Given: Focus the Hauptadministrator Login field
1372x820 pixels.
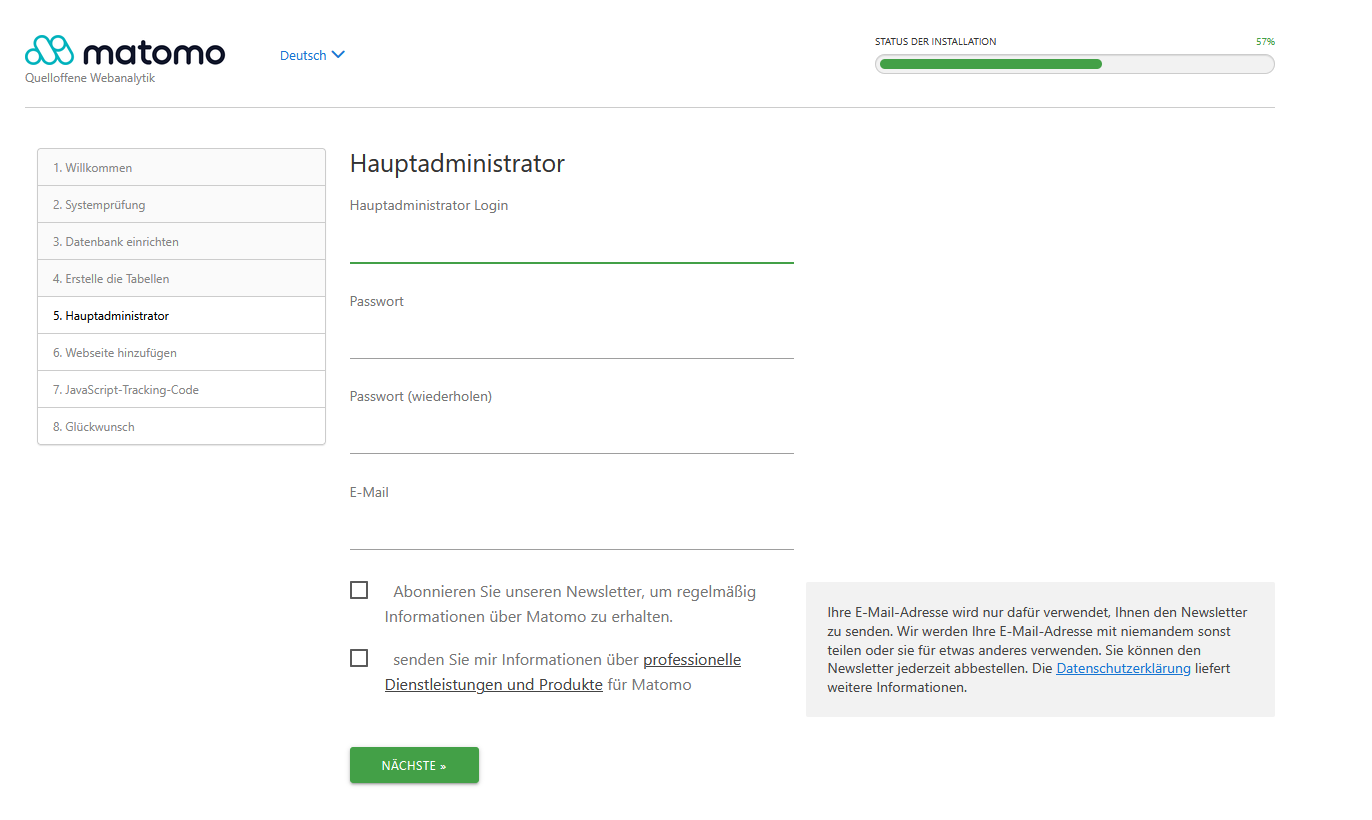Looking at the screenshot, I should tap(571, 244).
